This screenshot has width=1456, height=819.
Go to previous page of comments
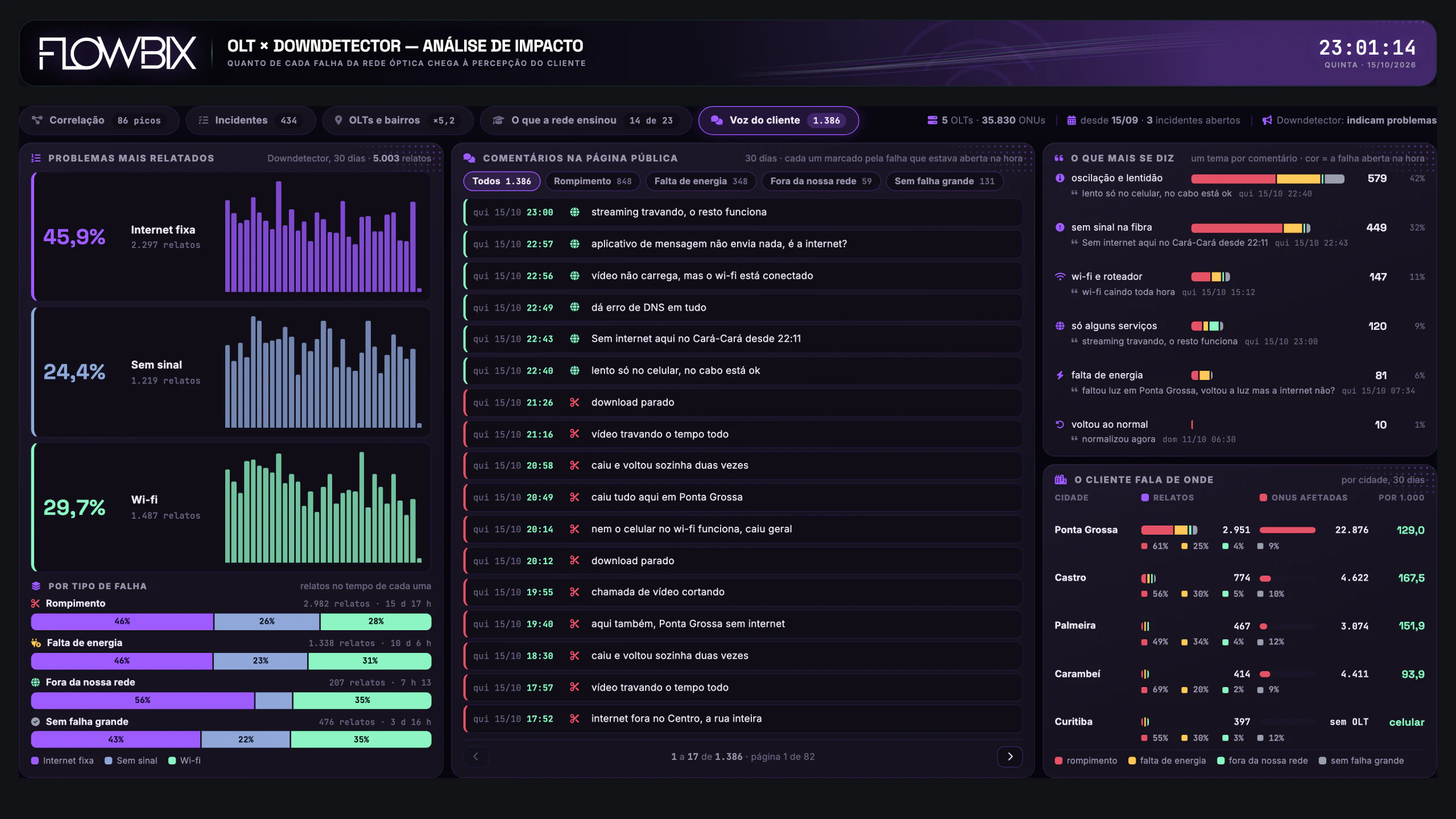coord(476,756)
